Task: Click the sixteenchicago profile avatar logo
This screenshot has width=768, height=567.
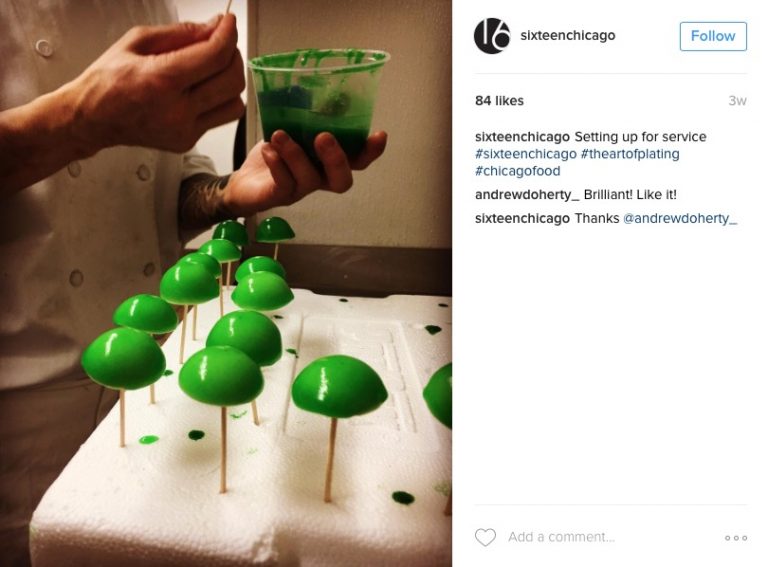Action: 491,36
